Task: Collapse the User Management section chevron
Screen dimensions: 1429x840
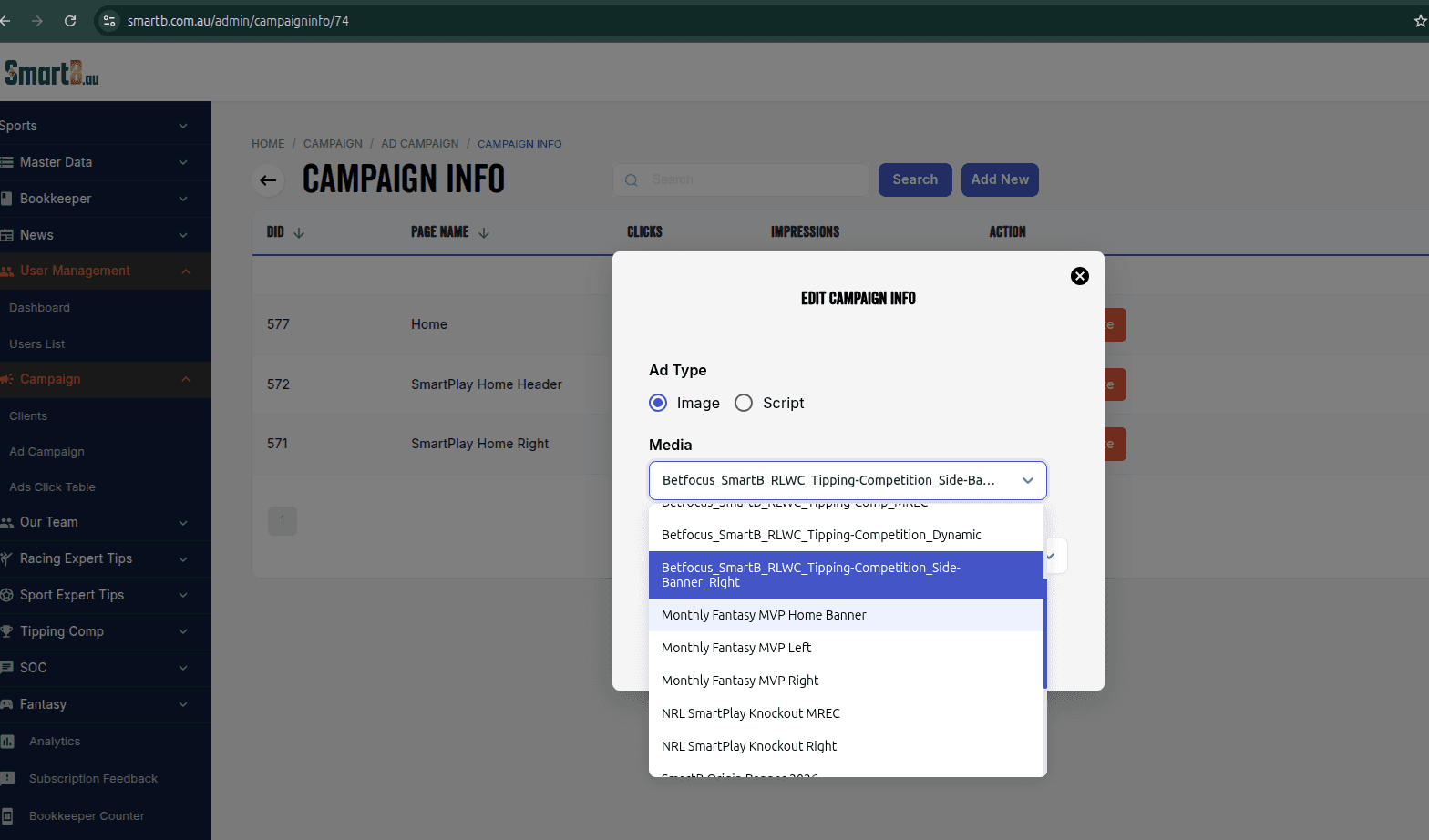Action: click(186, 271)
